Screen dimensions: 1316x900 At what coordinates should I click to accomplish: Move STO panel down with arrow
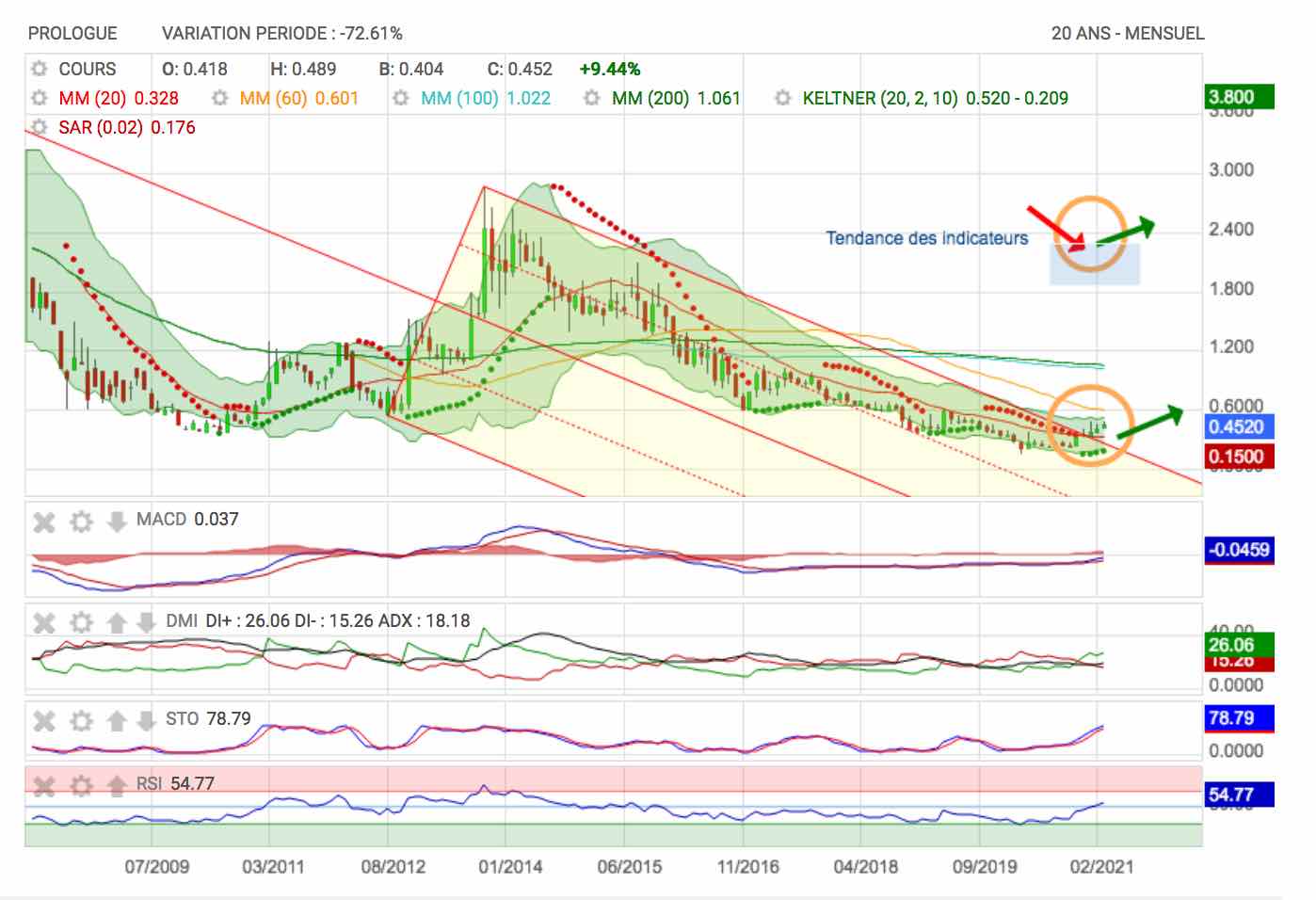146,721
